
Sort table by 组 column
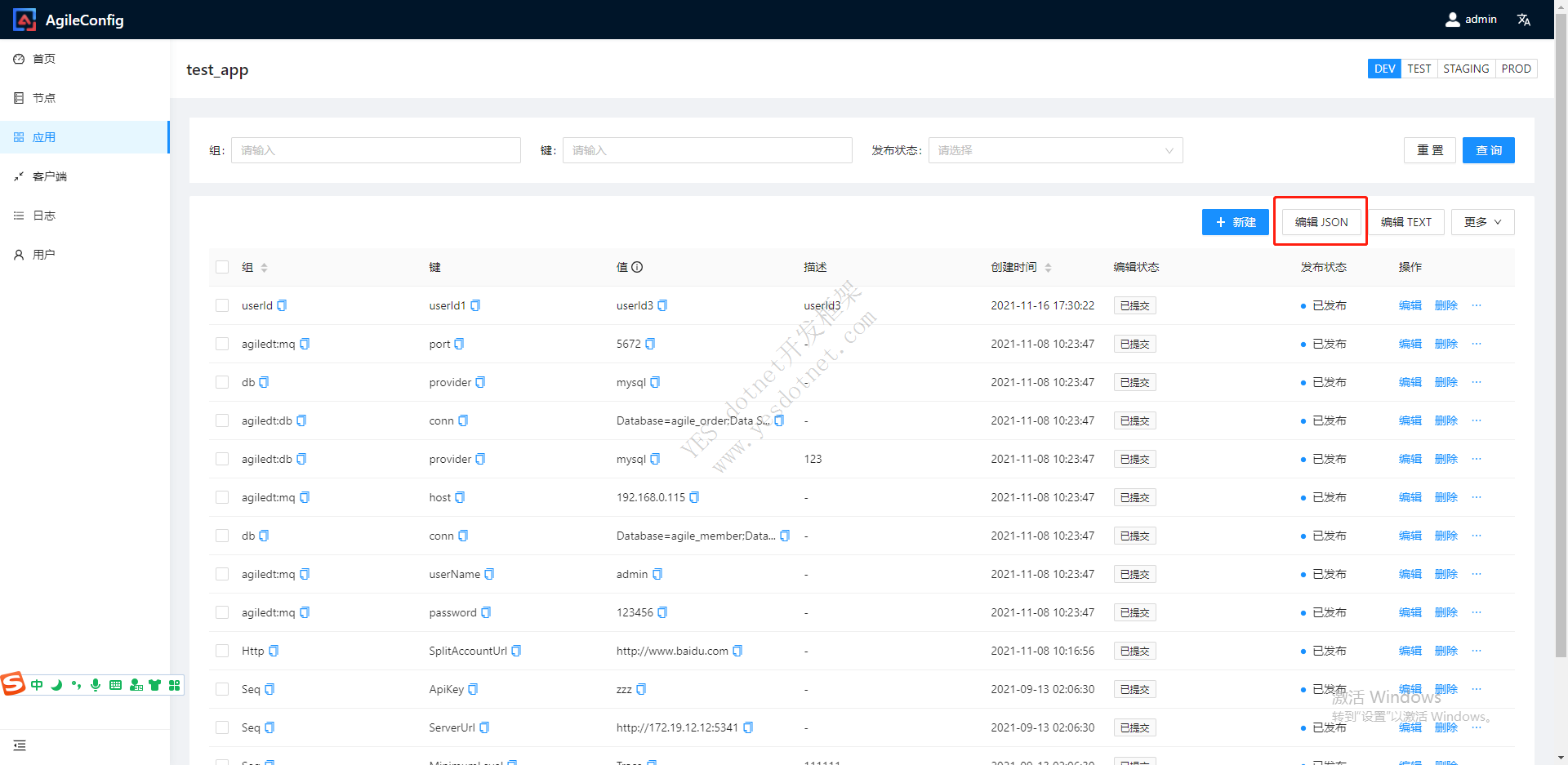264,268
